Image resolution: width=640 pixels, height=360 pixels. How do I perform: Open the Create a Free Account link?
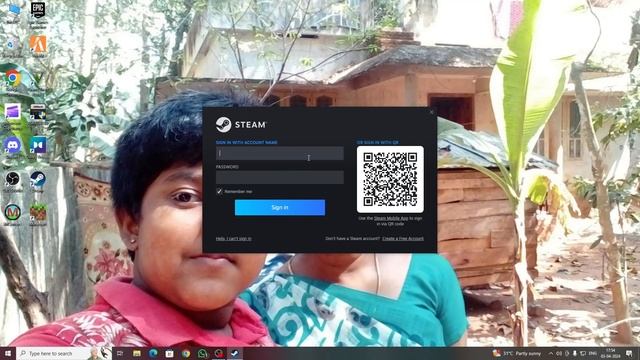click(x=403, y=238)
